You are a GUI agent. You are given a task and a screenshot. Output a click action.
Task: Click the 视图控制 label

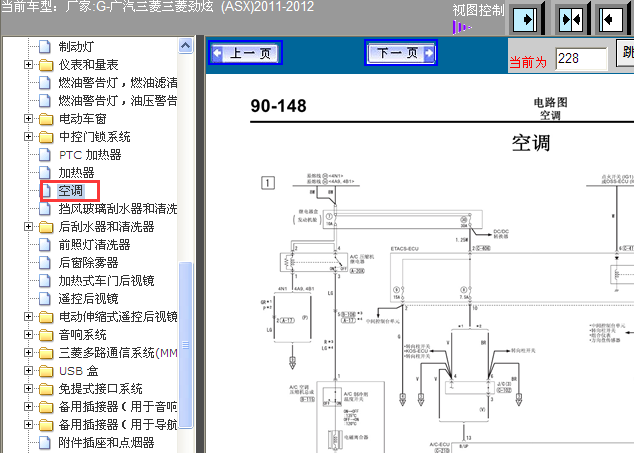pos(478,10)
